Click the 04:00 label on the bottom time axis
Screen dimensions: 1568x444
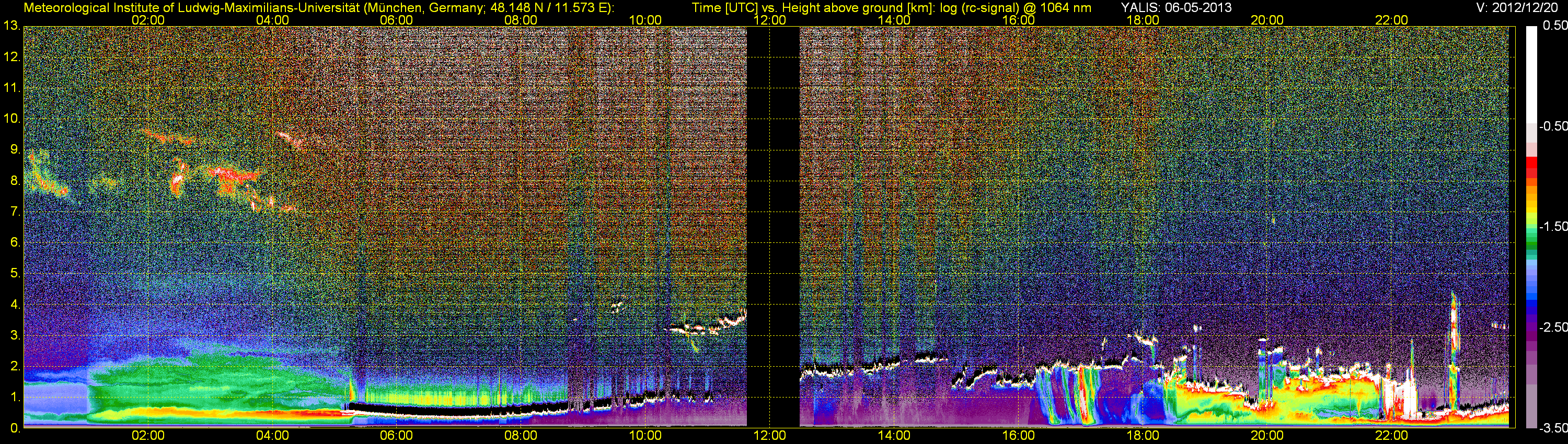[272, 436]
